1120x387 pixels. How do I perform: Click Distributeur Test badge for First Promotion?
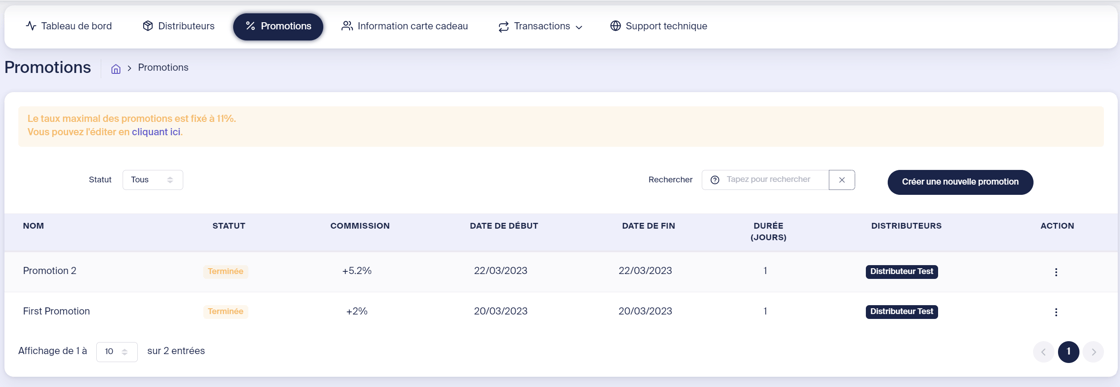coord(901,312)
